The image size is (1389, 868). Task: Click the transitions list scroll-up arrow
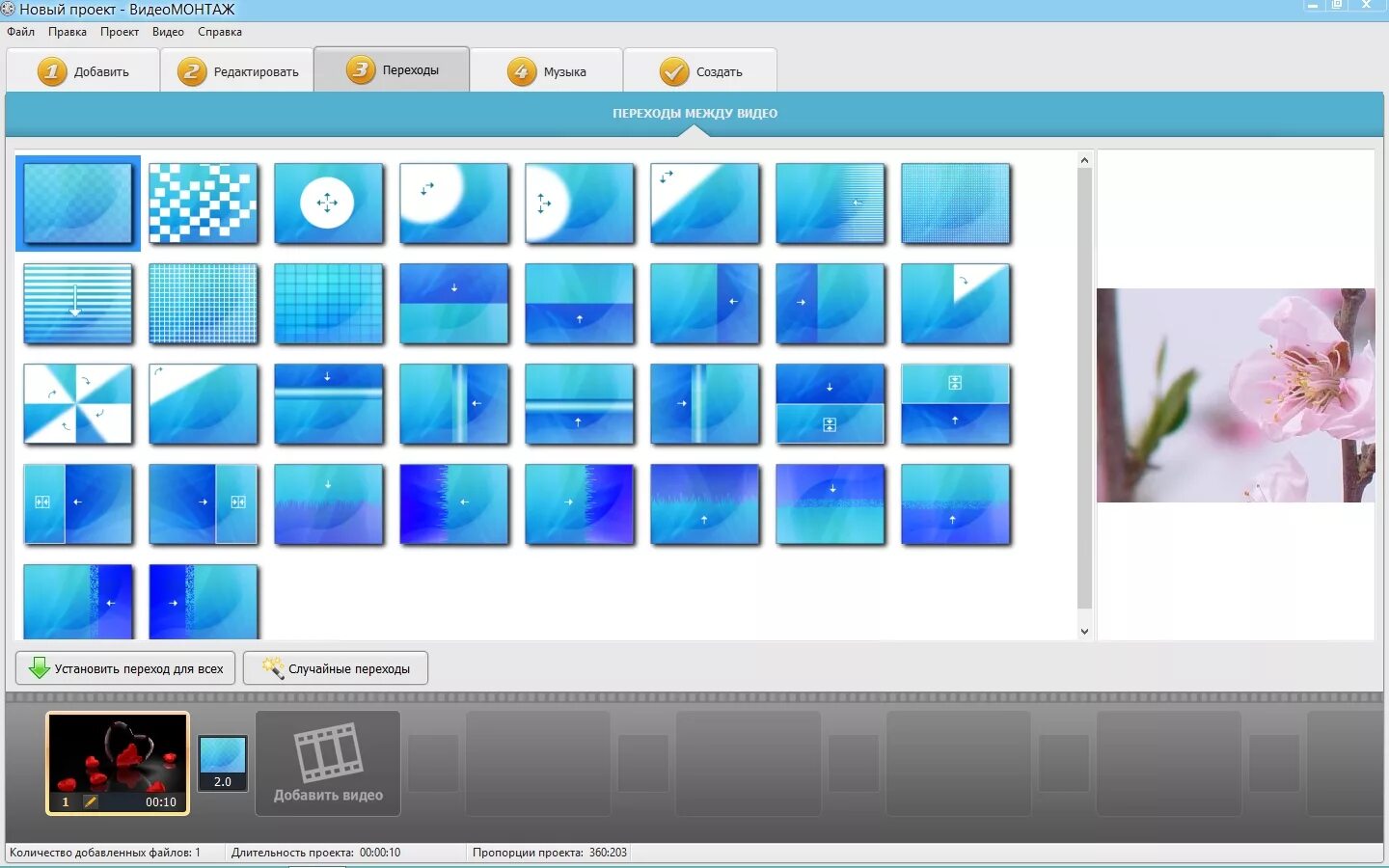[x=1084, y=160]
